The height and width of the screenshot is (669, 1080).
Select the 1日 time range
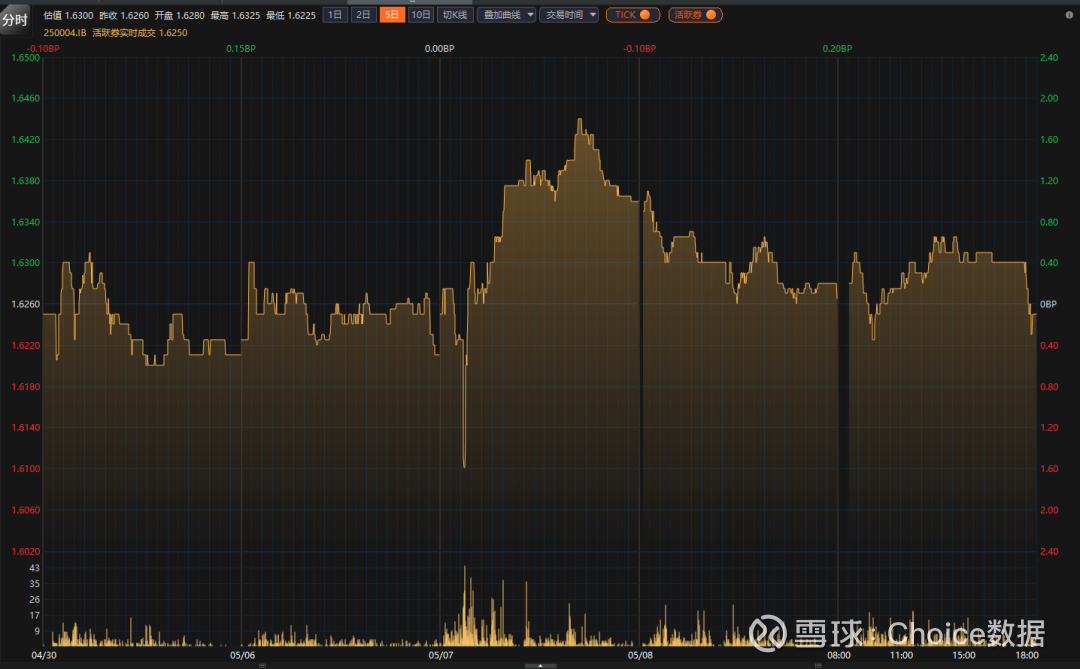[x=335, y=15]
